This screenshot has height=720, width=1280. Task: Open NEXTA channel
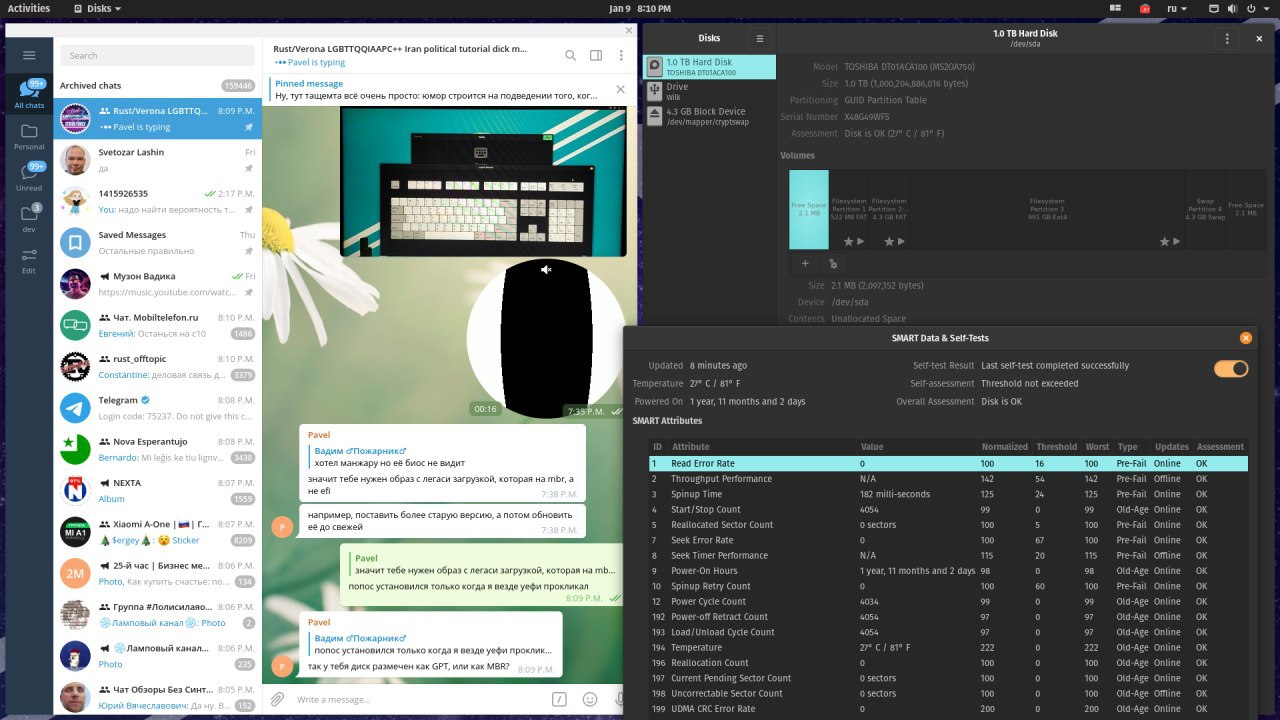[158, 491]
